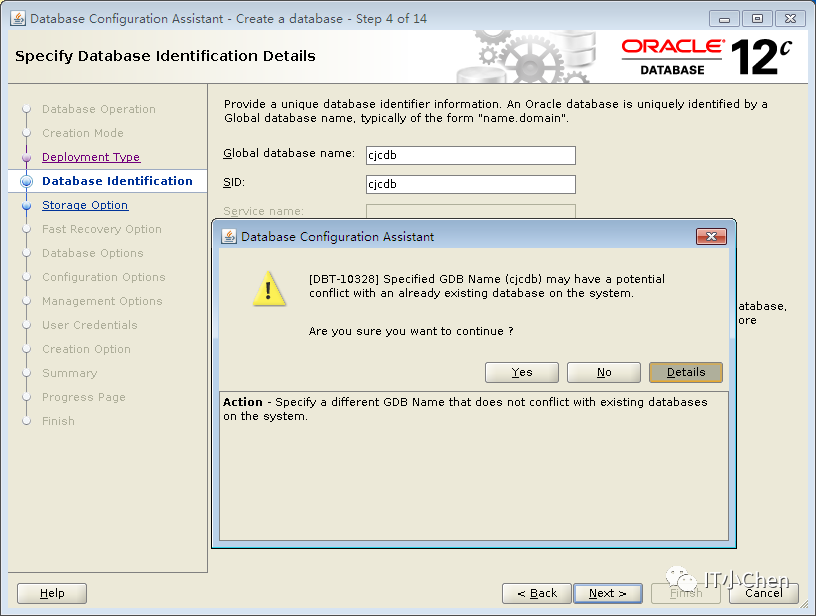Click the 'Specify Database Identification Details' heading

click(165, 56)
